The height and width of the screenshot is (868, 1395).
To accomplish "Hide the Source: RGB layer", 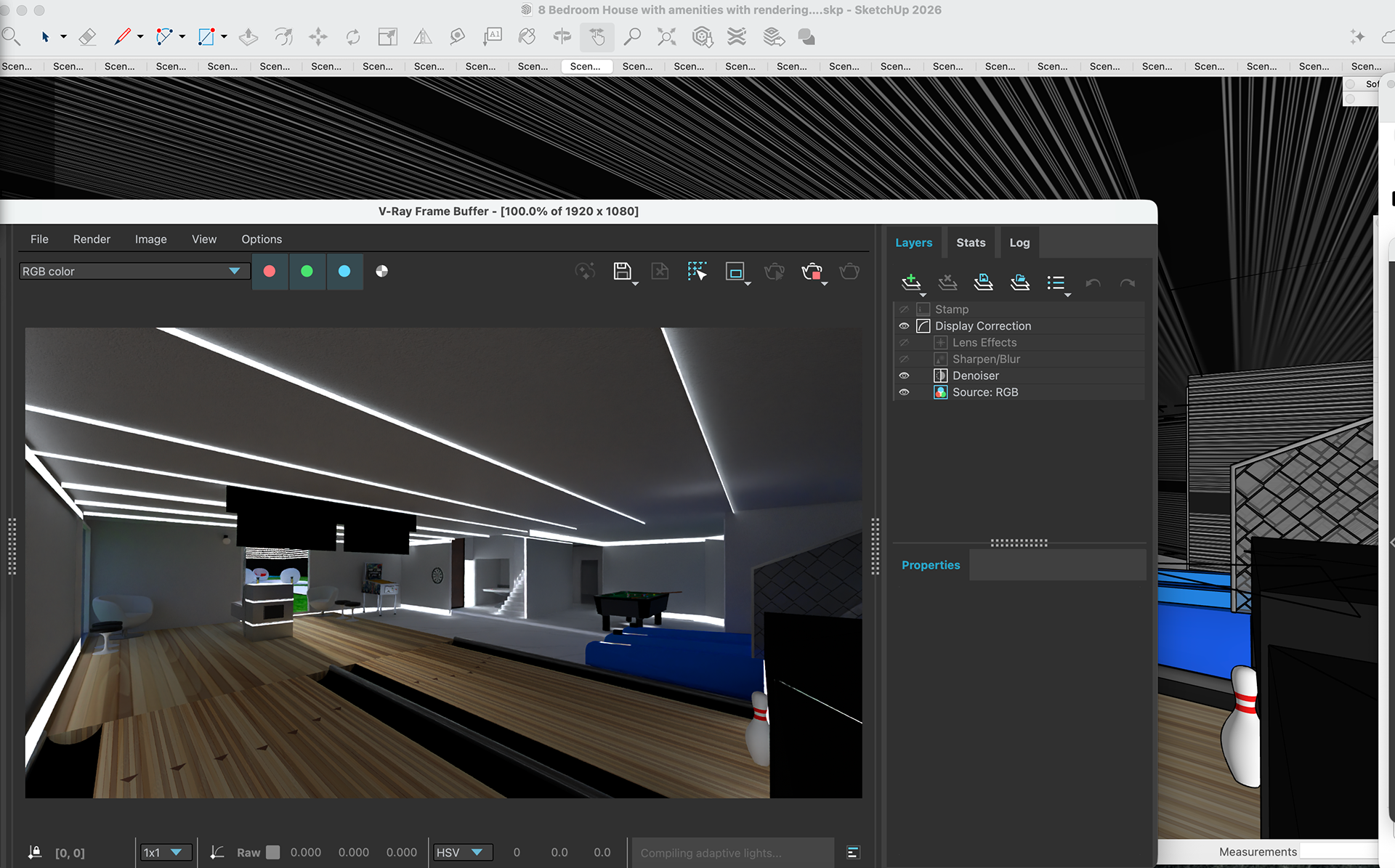I will [904, 392].
